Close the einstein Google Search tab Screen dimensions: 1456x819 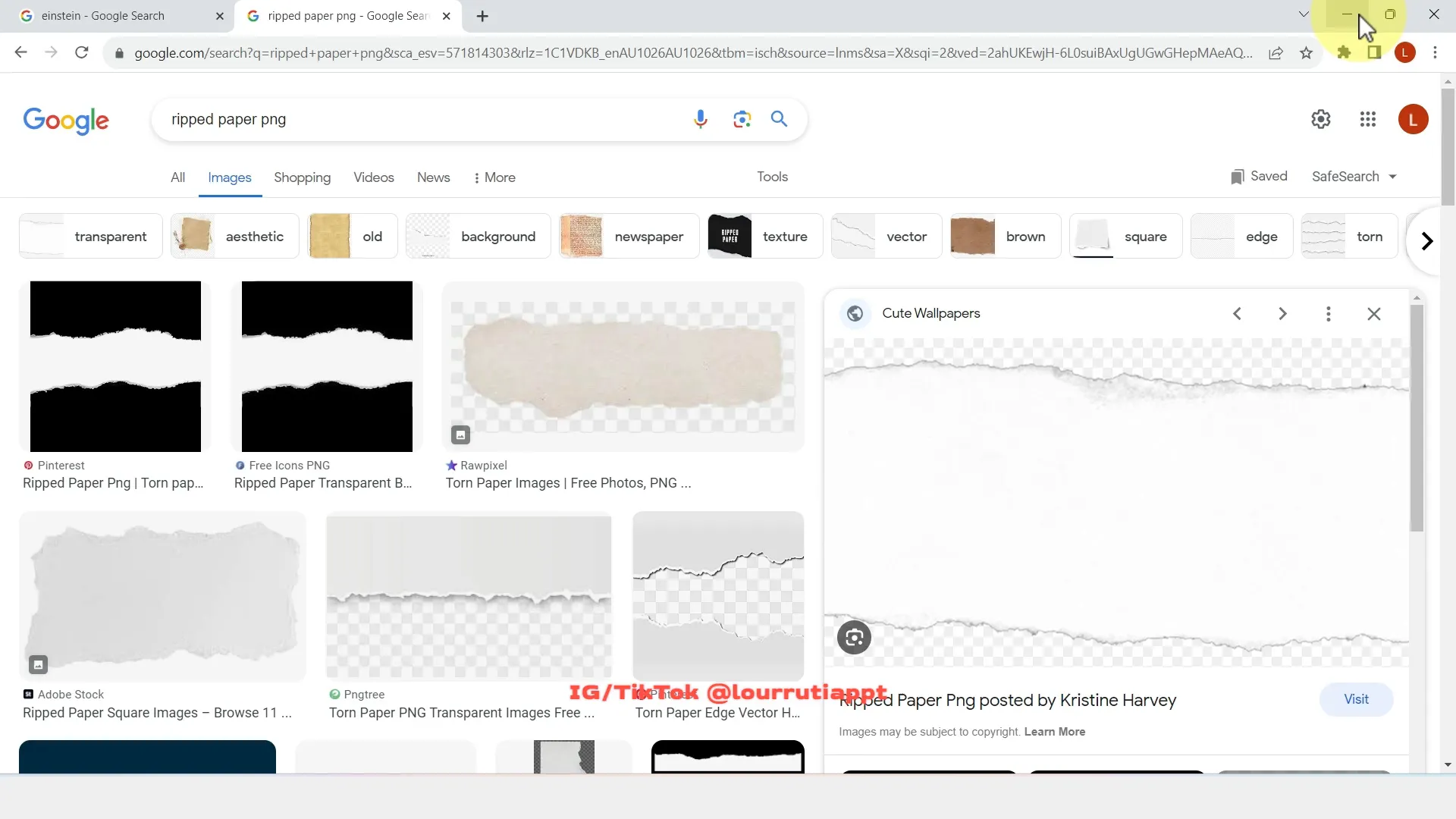[x=220, y=16]
